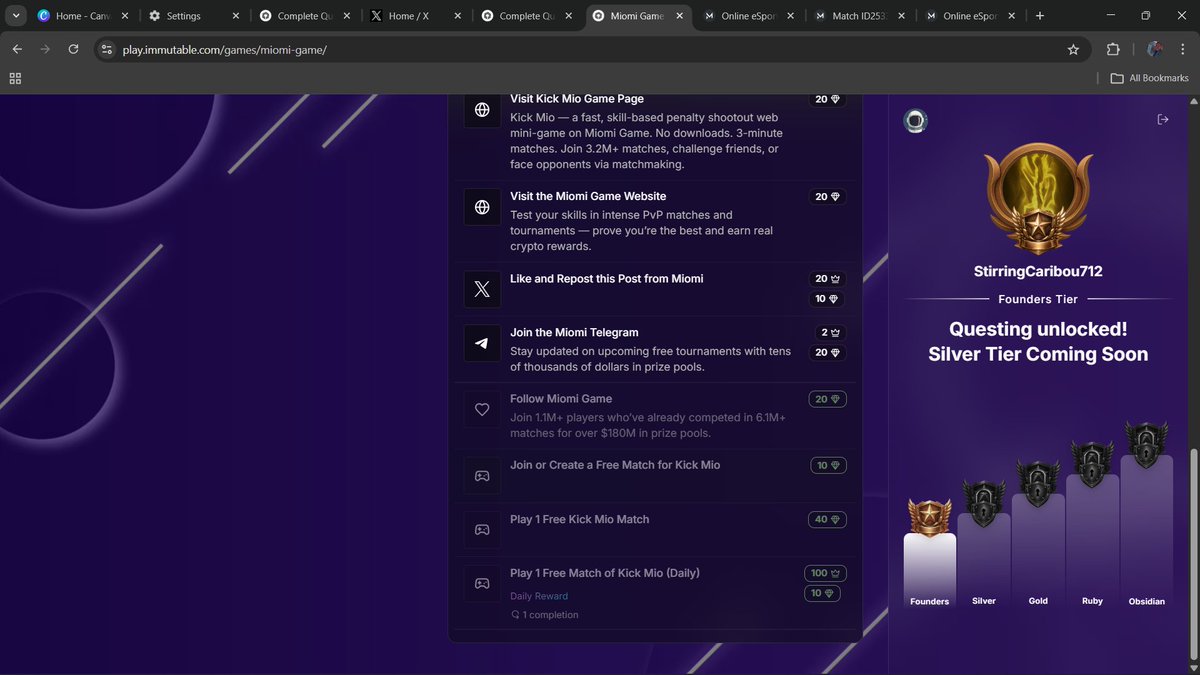
Task: Open the Join the Miomi Telegram quest
Action: click(x=655, y=349)
